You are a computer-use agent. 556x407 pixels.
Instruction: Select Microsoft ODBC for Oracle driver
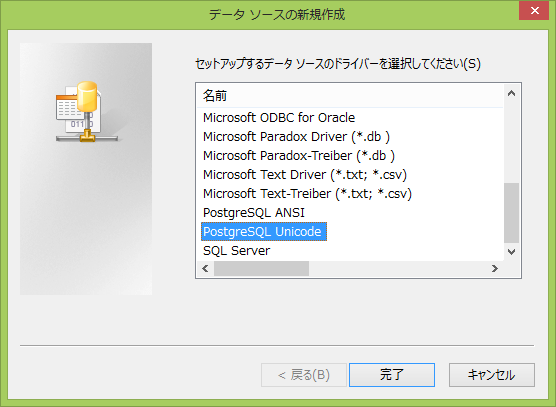(x=279, y=118)
